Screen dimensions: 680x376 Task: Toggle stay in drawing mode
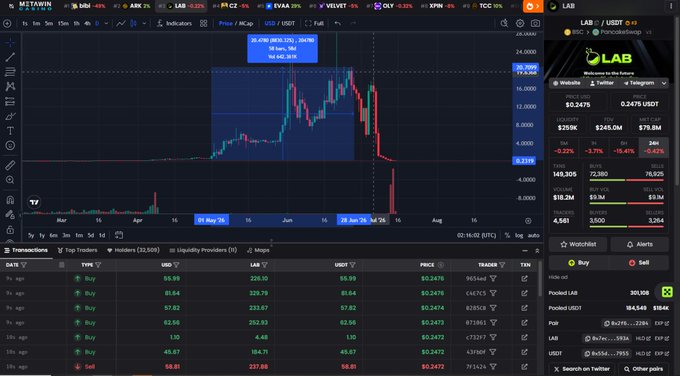(10, 215)
